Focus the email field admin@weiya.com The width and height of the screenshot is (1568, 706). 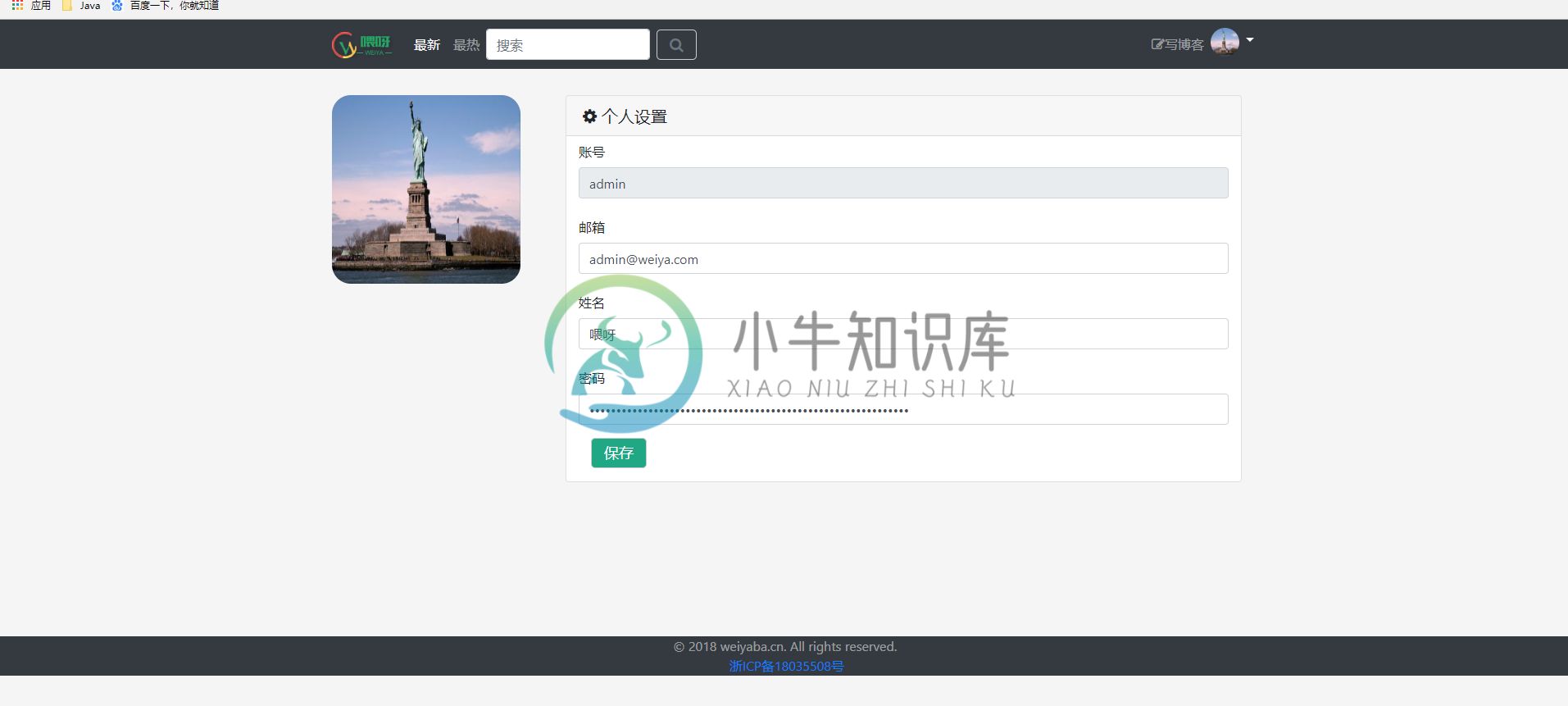903,258
